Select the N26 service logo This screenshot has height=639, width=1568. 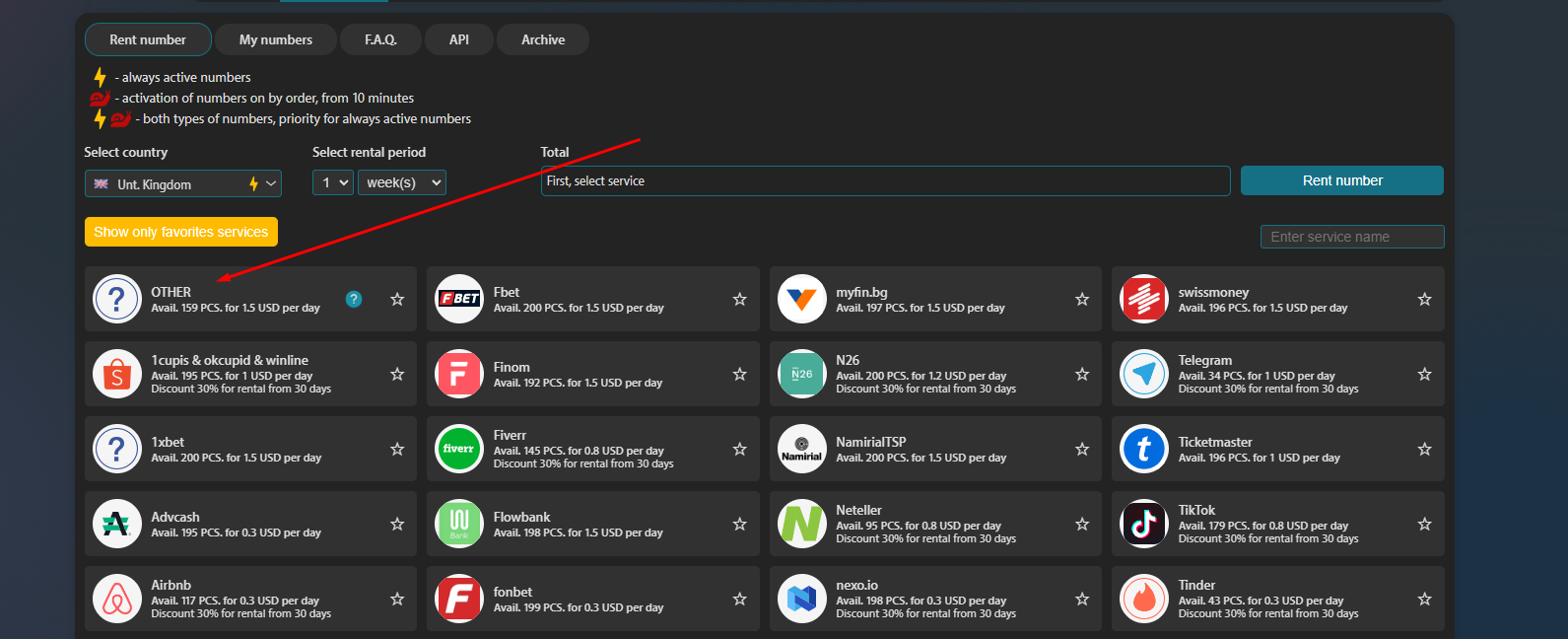coord(802,374)
